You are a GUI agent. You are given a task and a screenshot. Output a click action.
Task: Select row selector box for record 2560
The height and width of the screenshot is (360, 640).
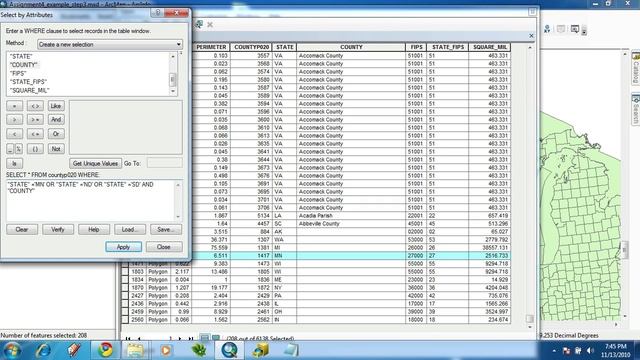(x=125, y=320)
